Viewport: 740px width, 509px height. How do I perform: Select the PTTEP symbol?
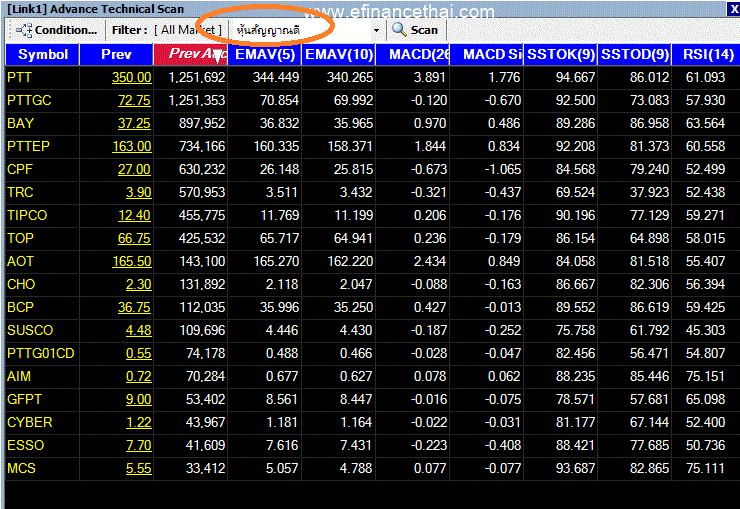(x=28, y=146)
